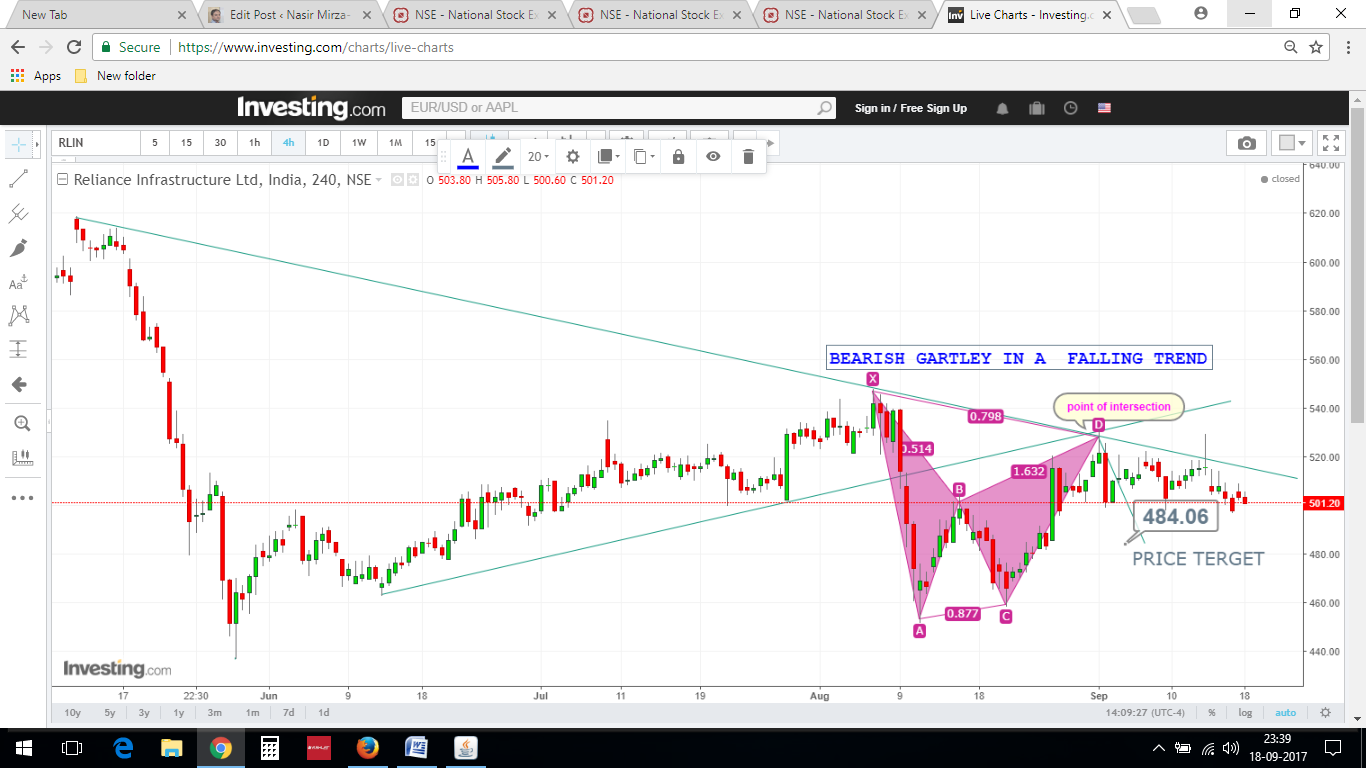Toggle fullscreen chart mode

1330,143
